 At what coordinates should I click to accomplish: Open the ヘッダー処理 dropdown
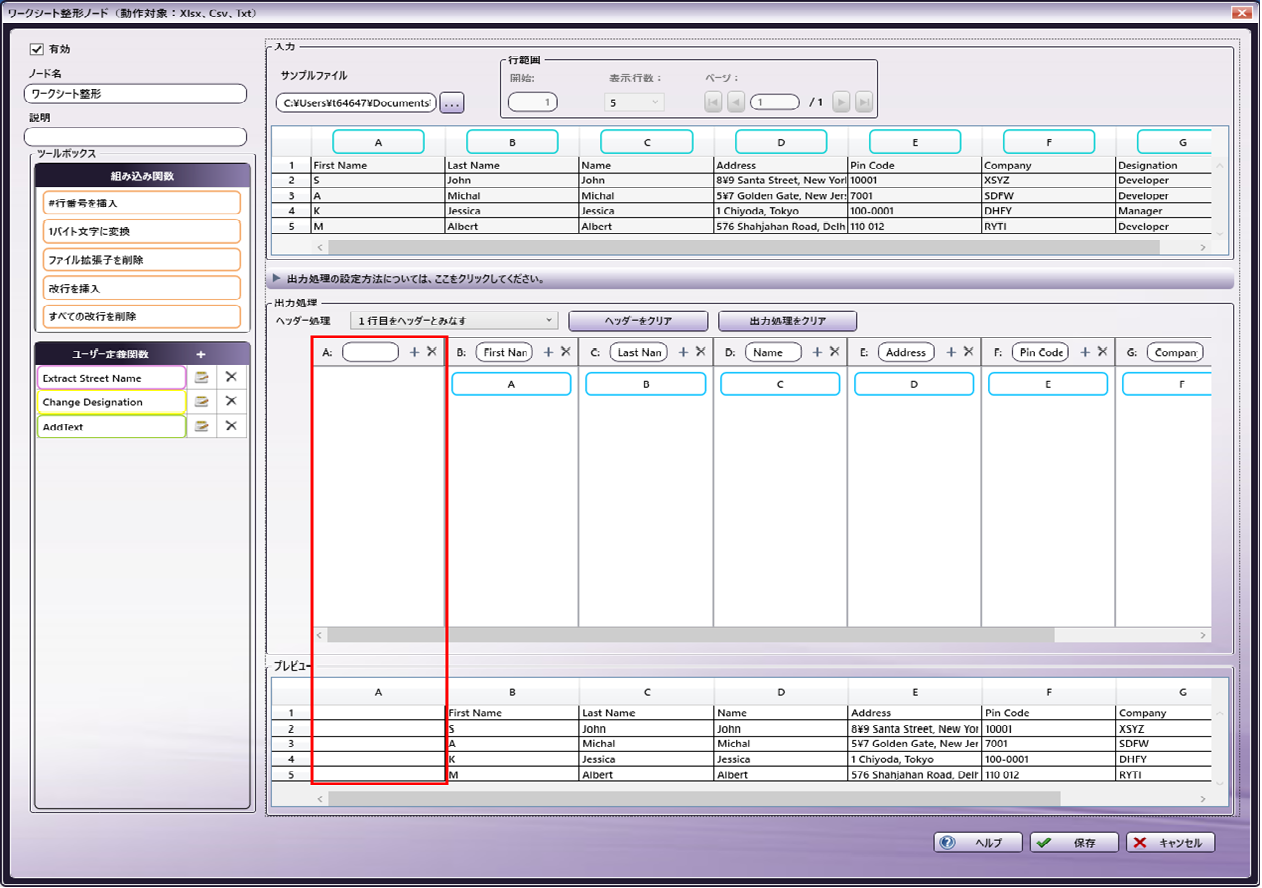(454, 321)
